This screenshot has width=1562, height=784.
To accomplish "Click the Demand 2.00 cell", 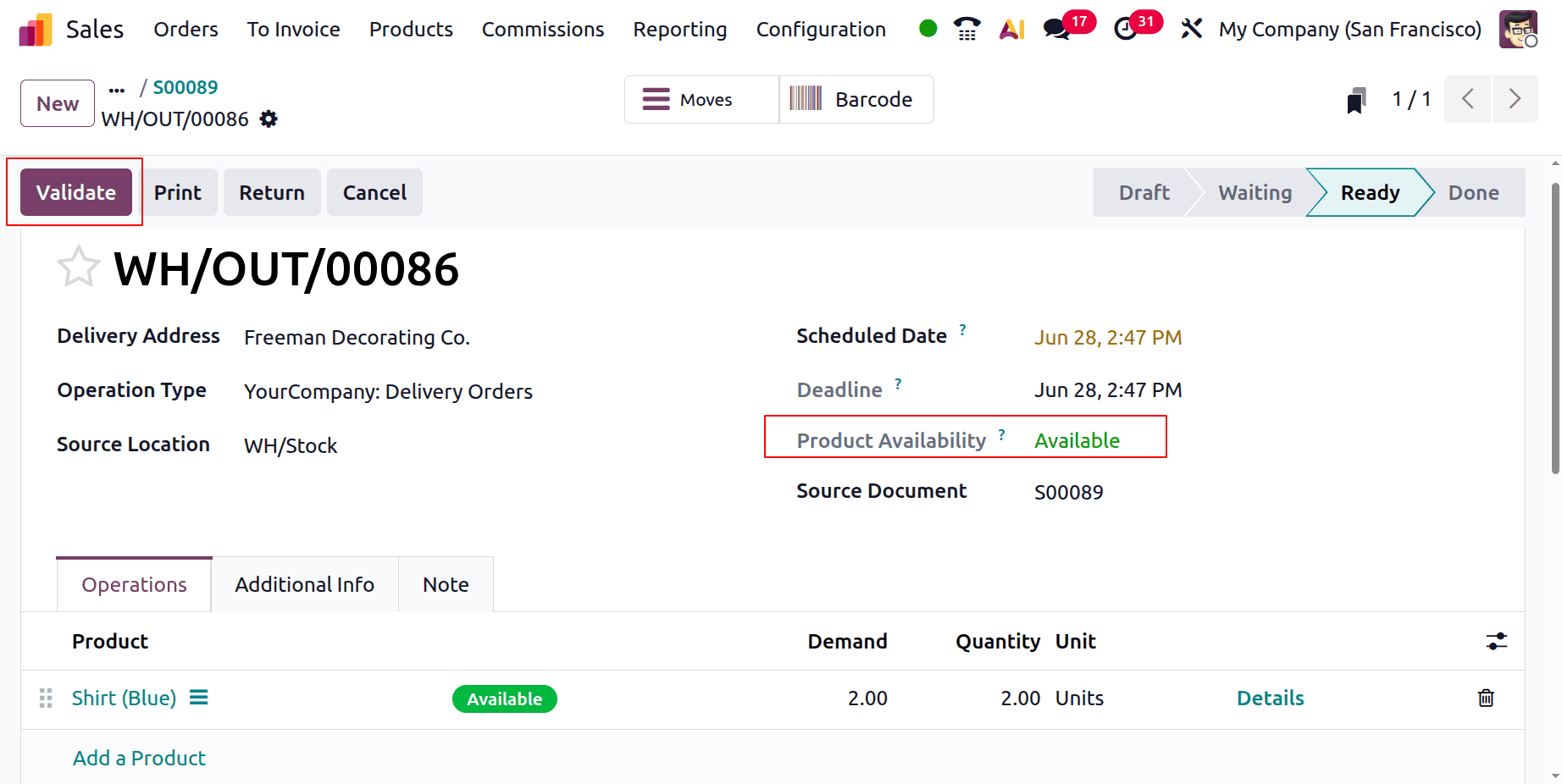I will (x=867, y=698).
